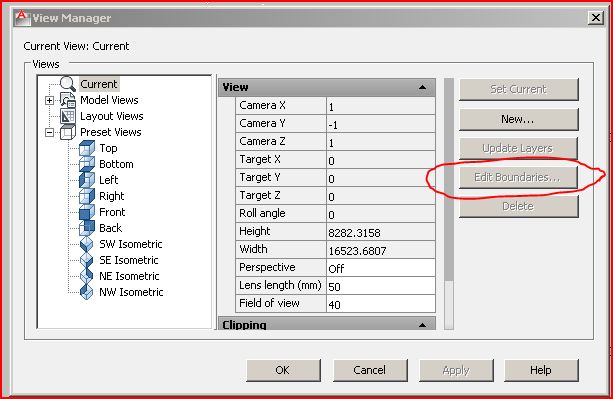Click the Update Layers button
This screenshot has width=613, height=399.
point(518,149)
